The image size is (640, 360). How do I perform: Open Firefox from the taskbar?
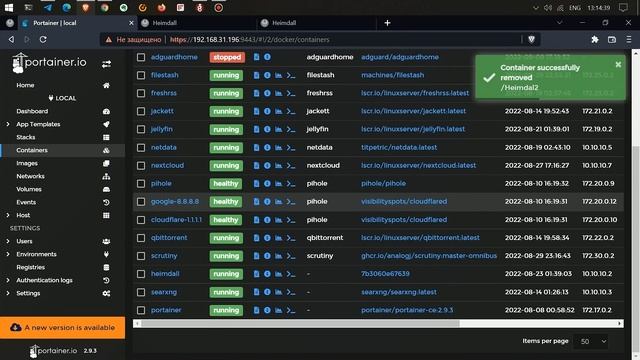point(162,8)
